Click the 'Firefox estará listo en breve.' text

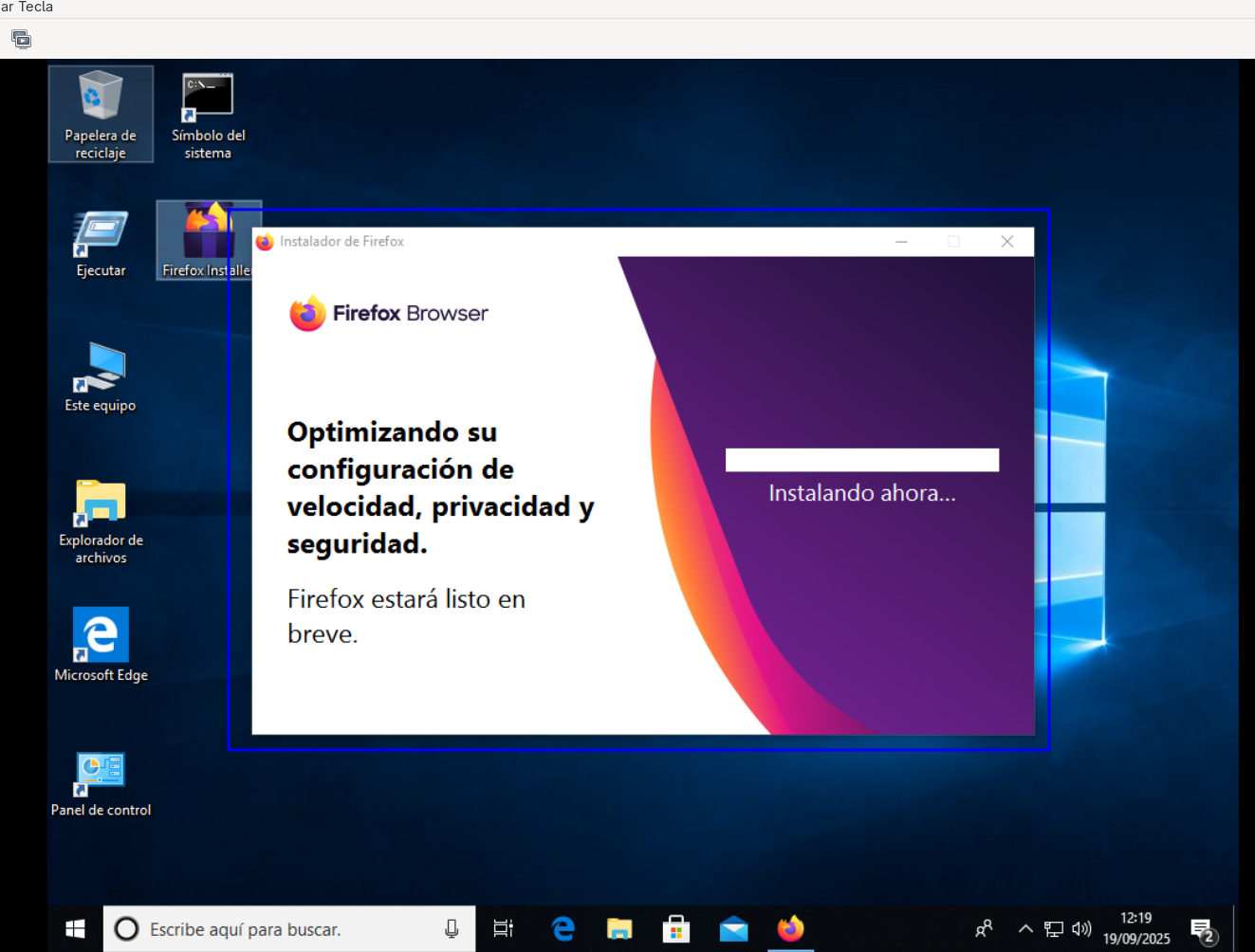click(x=406, y=616)
